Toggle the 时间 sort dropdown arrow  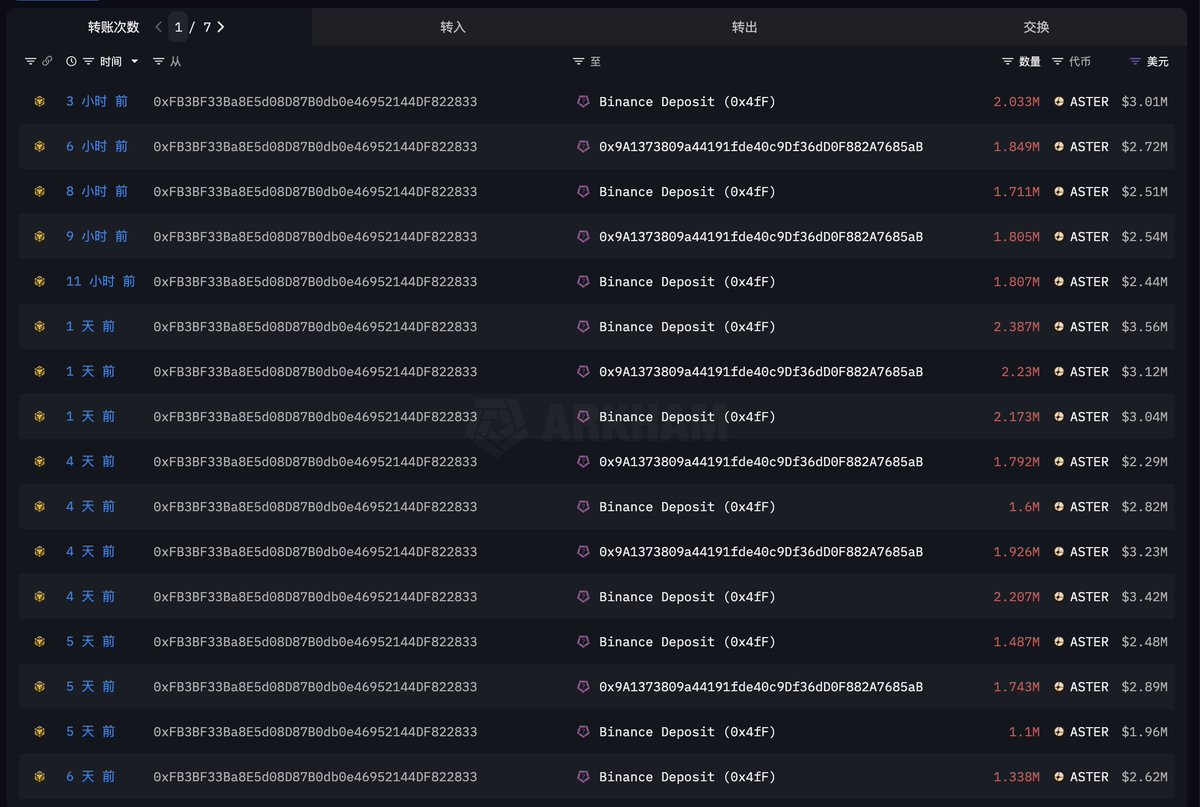click(135, 62)
